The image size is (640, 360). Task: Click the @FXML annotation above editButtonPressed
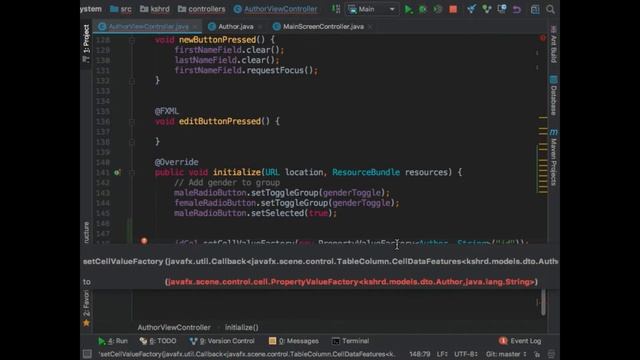tap(167, 111)
